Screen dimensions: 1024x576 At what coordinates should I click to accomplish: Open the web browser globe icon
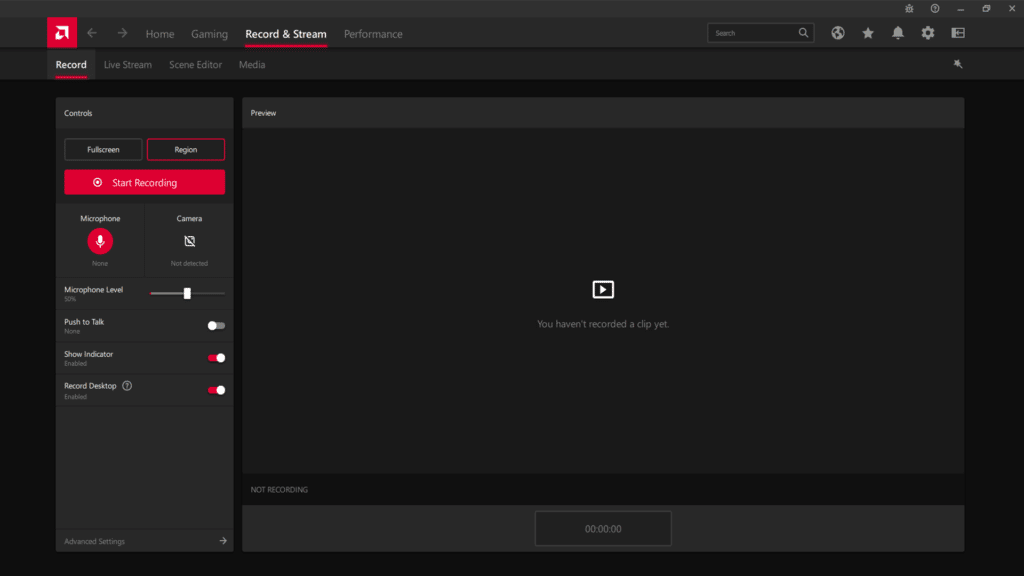[838, 33]
